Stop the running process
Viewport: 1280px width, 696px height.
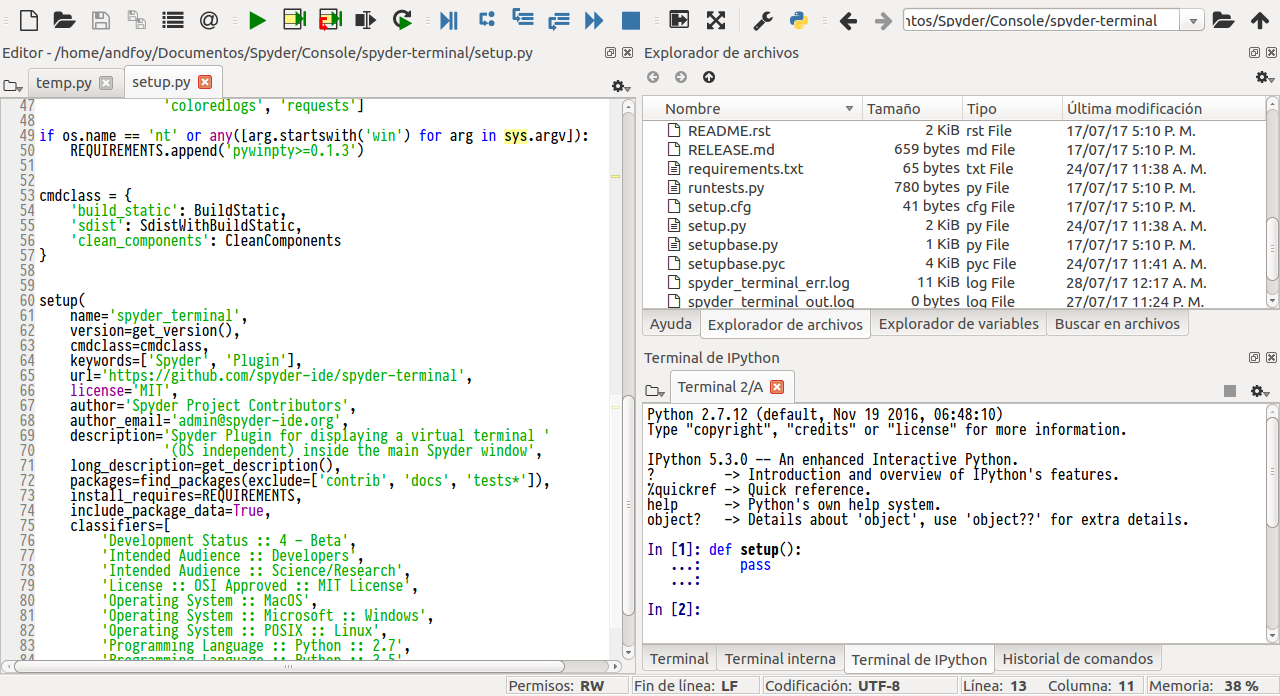pyautogui.click(x=632, y=19)
